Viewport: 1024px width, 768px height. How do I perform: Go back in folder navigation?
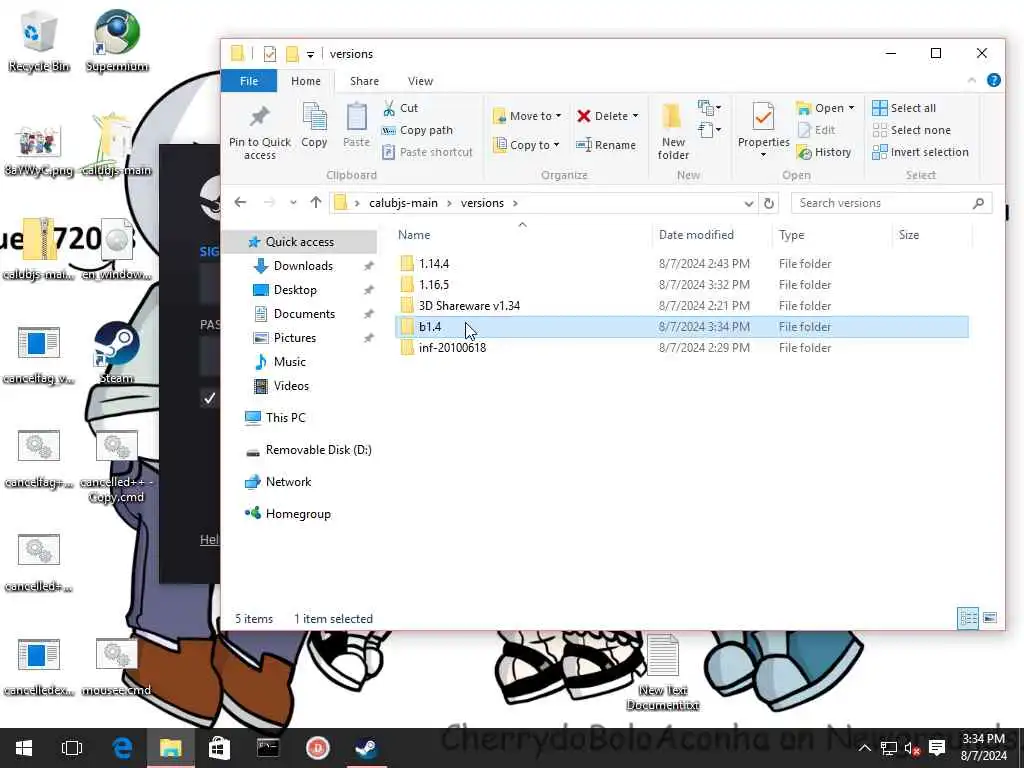pyautogui.click(x=240, y=202)
